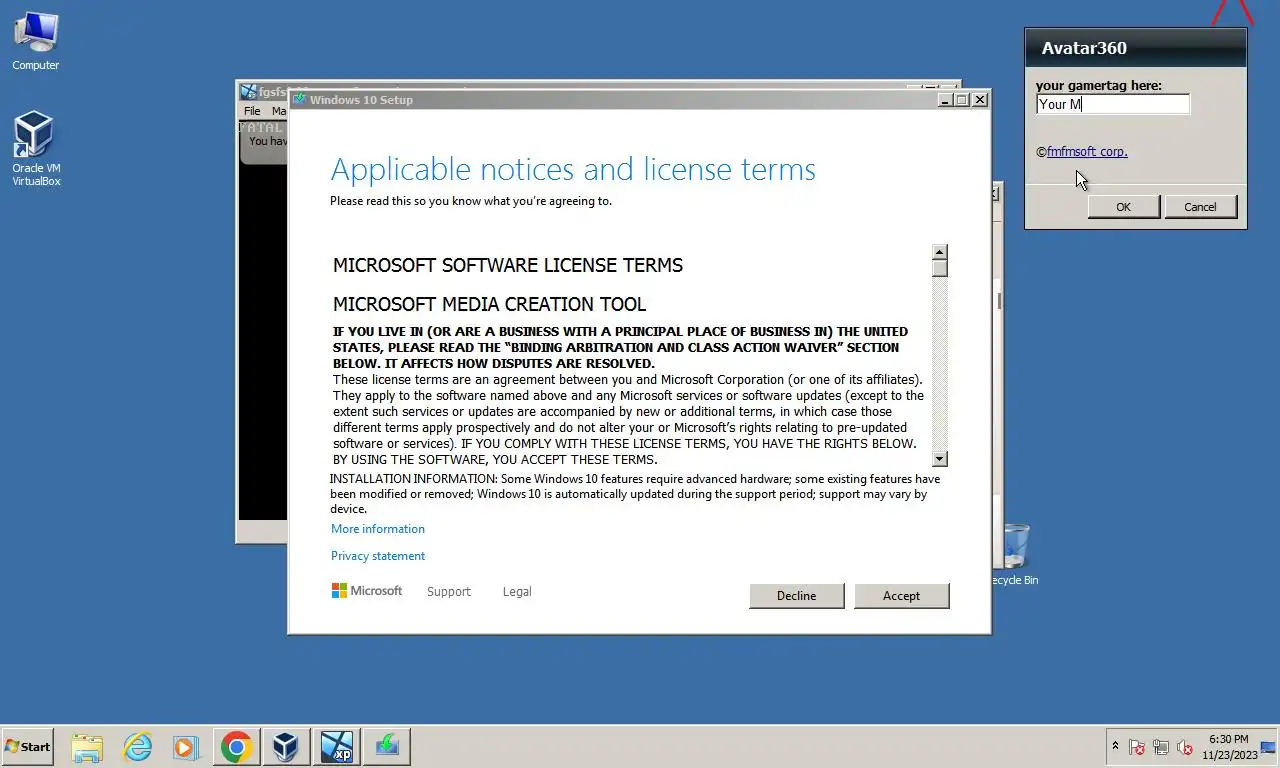Click Cancel in the Avatar360 dialog
The image size is (1280, 768).
click(1200, 207)
